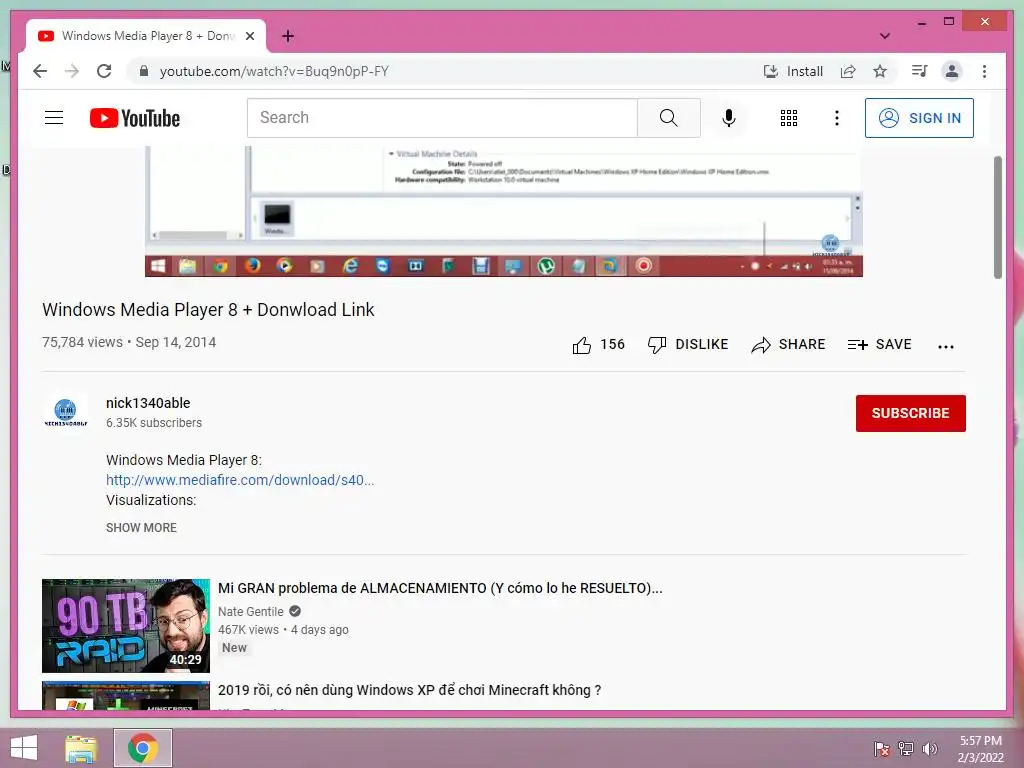Open Chrome's three-dot menu

984,71
